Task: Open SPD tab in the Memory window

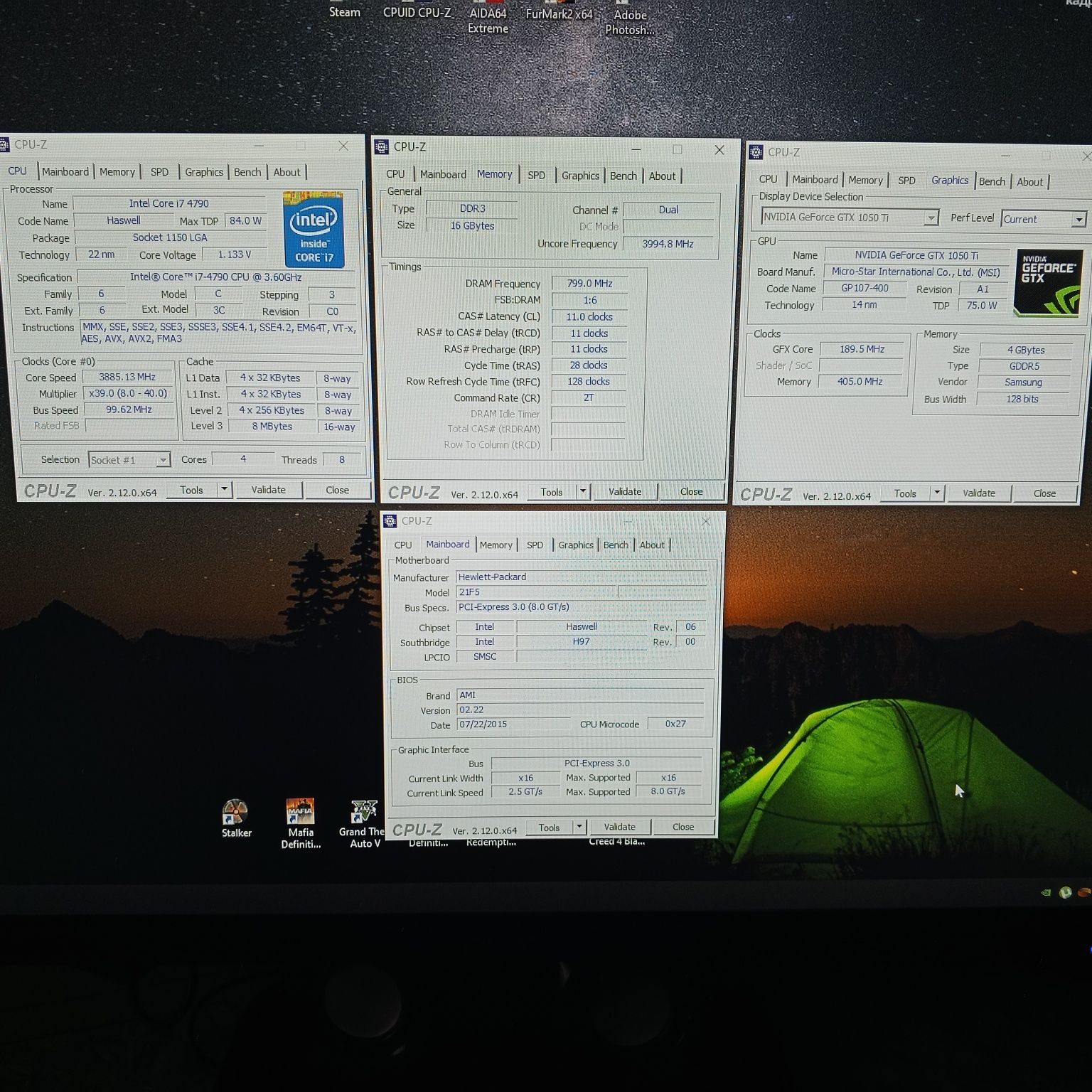Action: click(x=537, y=175)
